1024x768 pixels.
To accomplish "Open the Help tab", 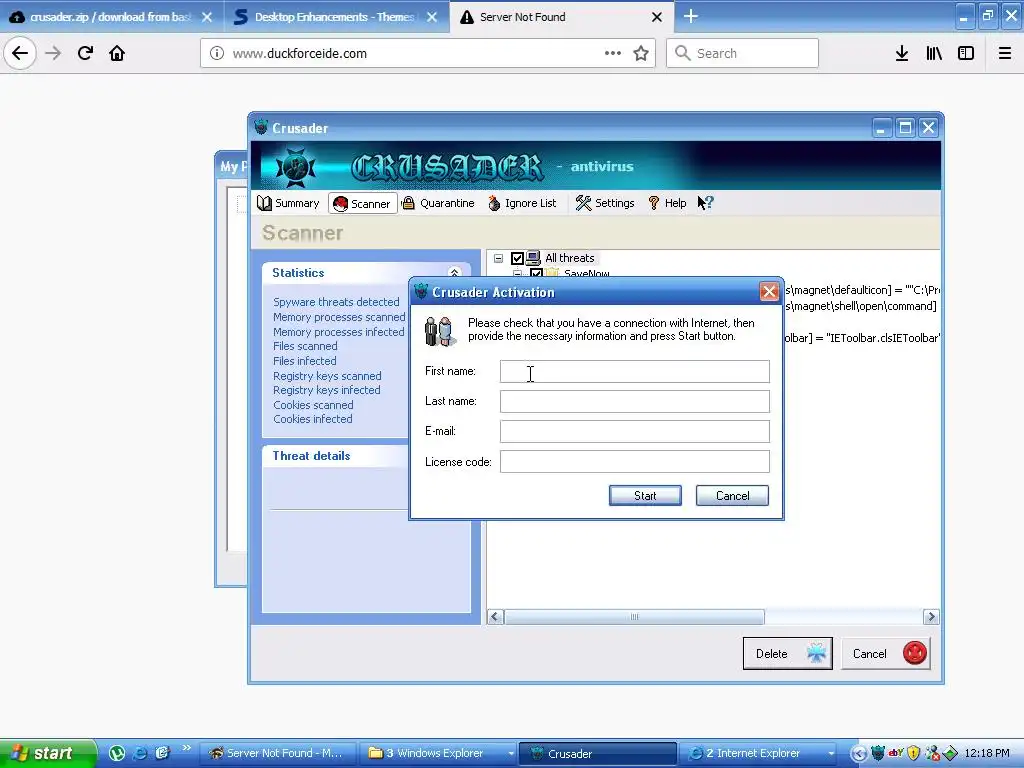I will tap(667, 203).
